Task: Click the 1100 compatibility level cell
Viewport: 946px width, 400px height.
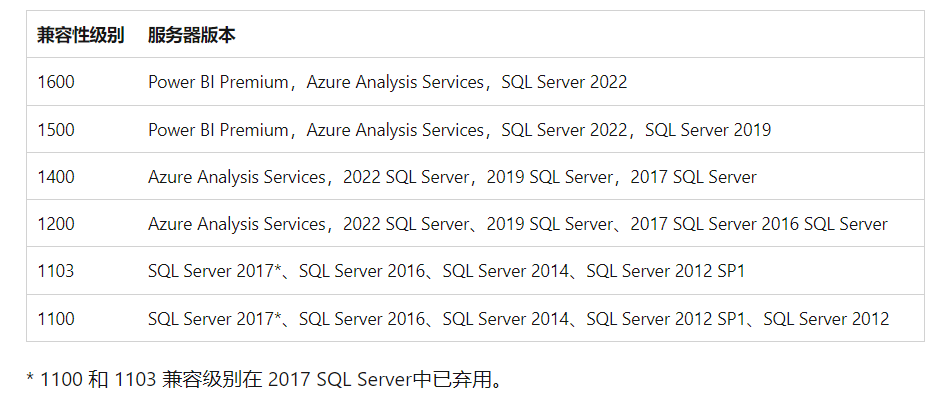Action: [x=56, y=318]
